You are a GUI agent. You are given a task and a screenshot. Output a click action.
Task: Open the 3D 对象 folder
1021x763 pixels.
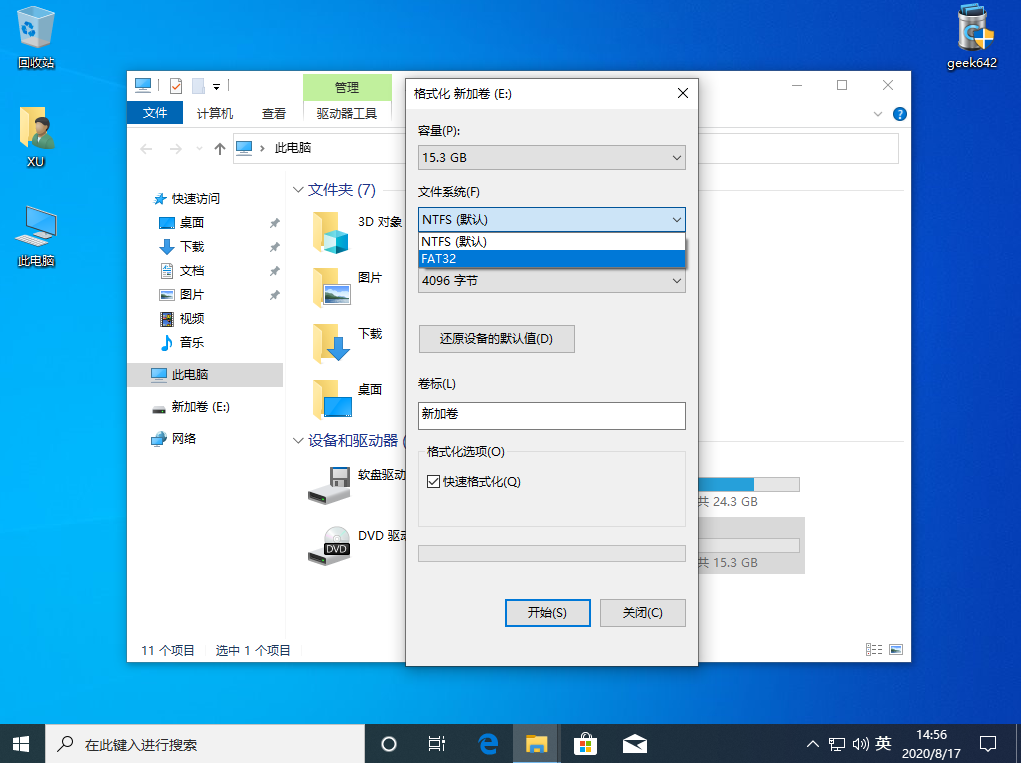357,232
